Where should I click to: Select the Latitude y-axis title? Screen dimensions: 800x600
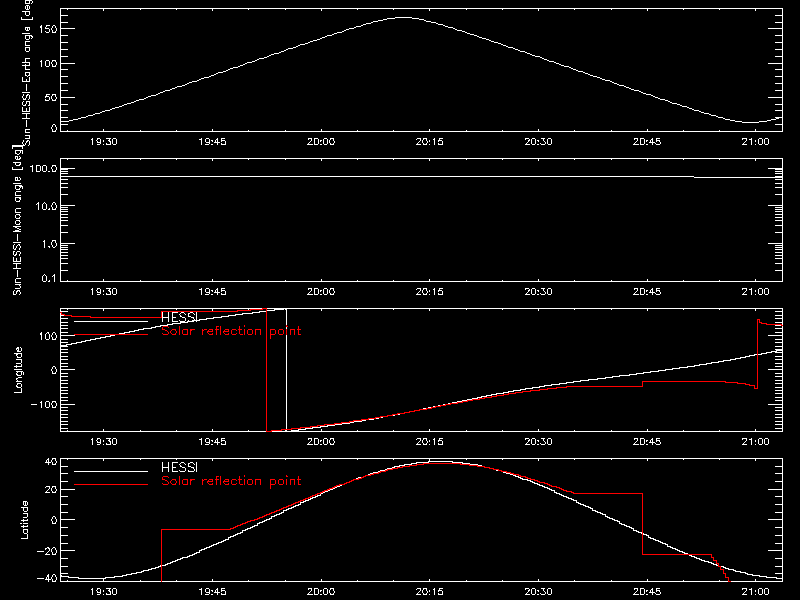coord(24,520)
